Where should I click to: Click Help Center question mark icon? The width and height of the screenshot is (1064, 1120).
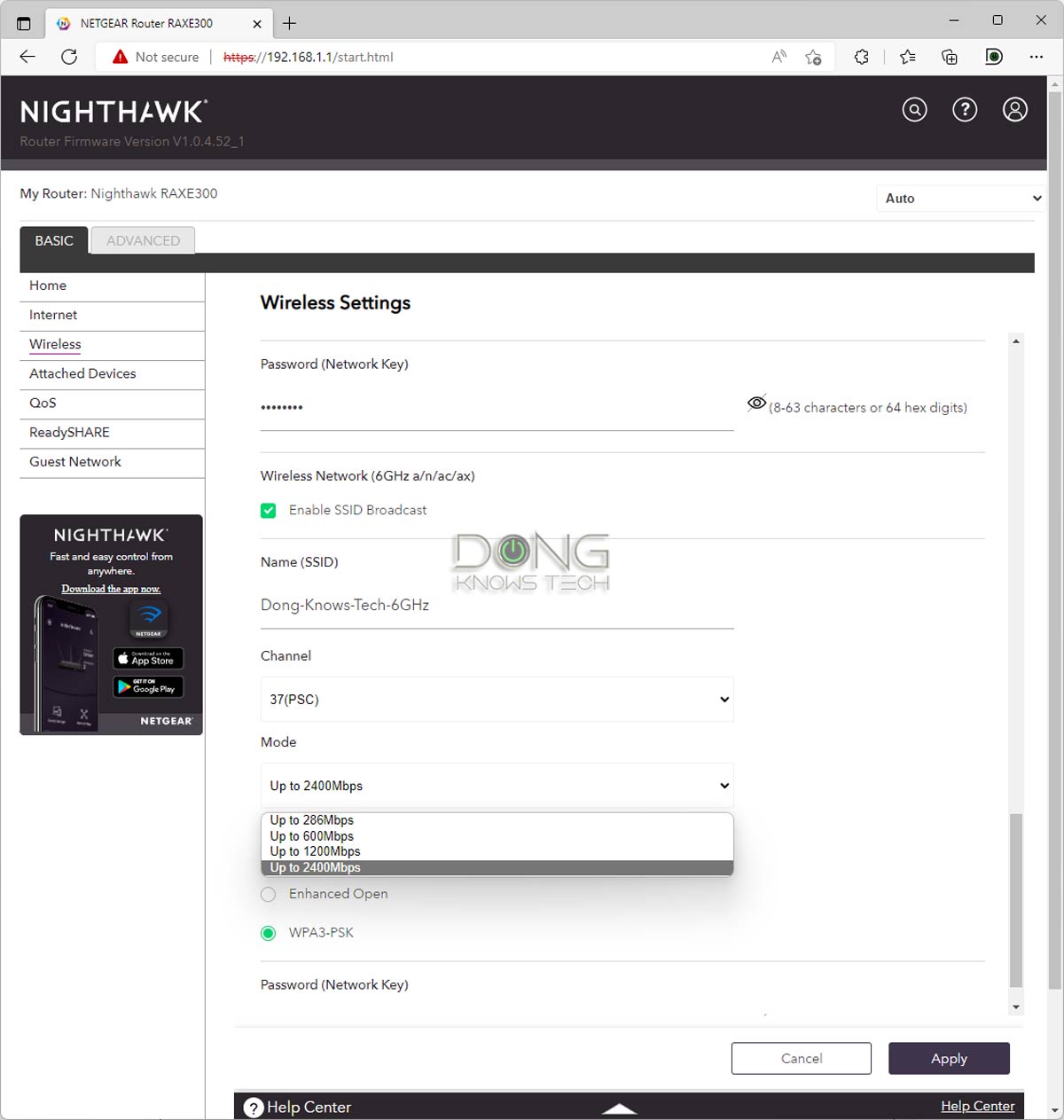coord(254,1108)
